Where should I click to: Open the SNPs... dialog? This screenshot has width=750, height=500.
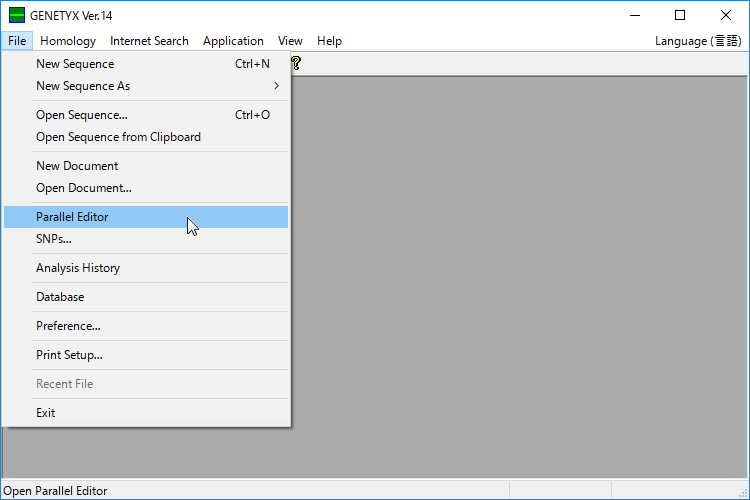click(x=146, y=239)
